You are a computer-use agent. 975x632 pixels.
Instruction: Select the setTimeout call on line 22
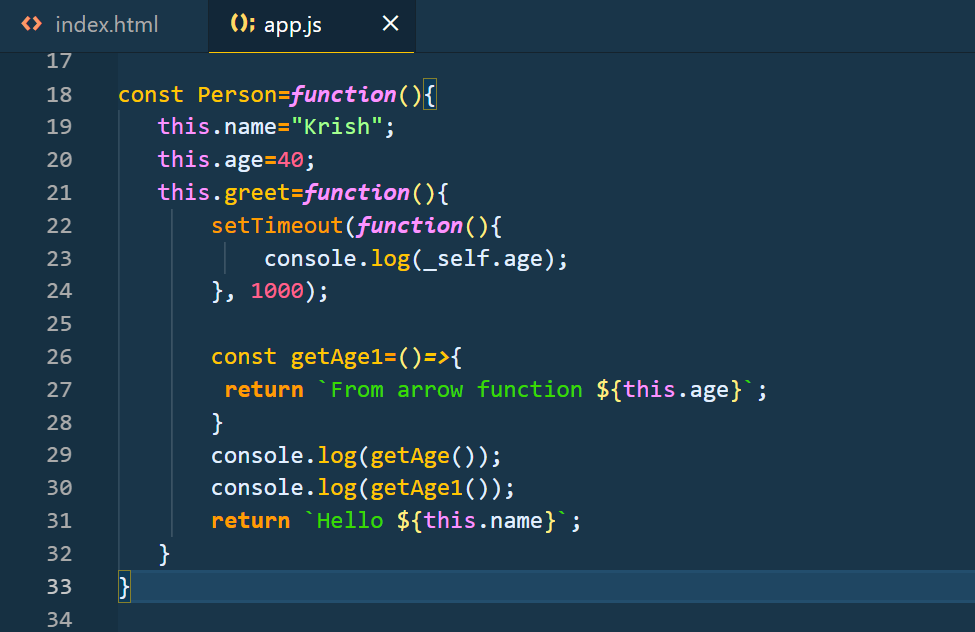pyautogui.click(x=276, y=225)
